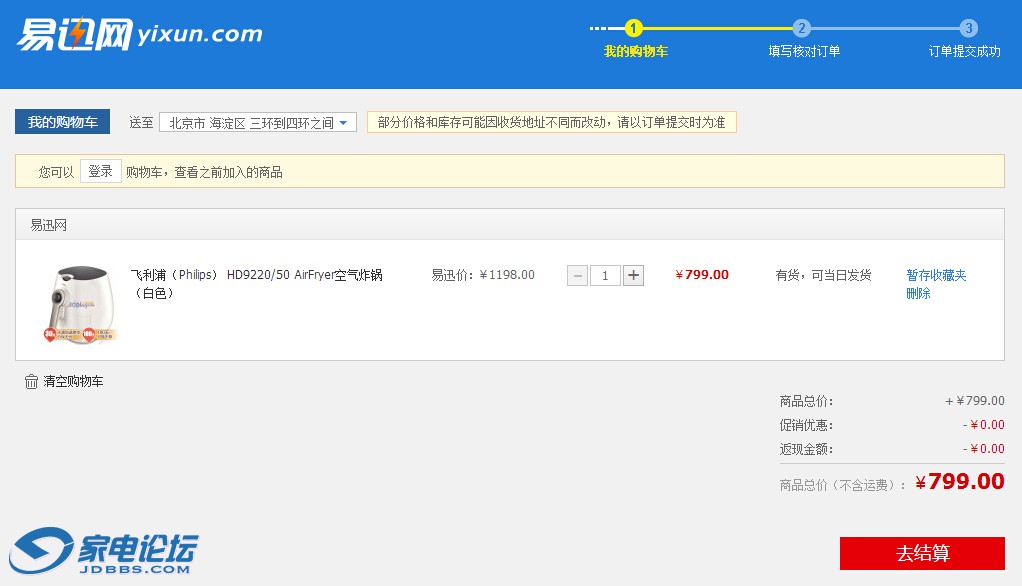Screen dimensions: 1022x586
Task: Click the 暂存收藏夹 link
Action: (x=935, y=275)
